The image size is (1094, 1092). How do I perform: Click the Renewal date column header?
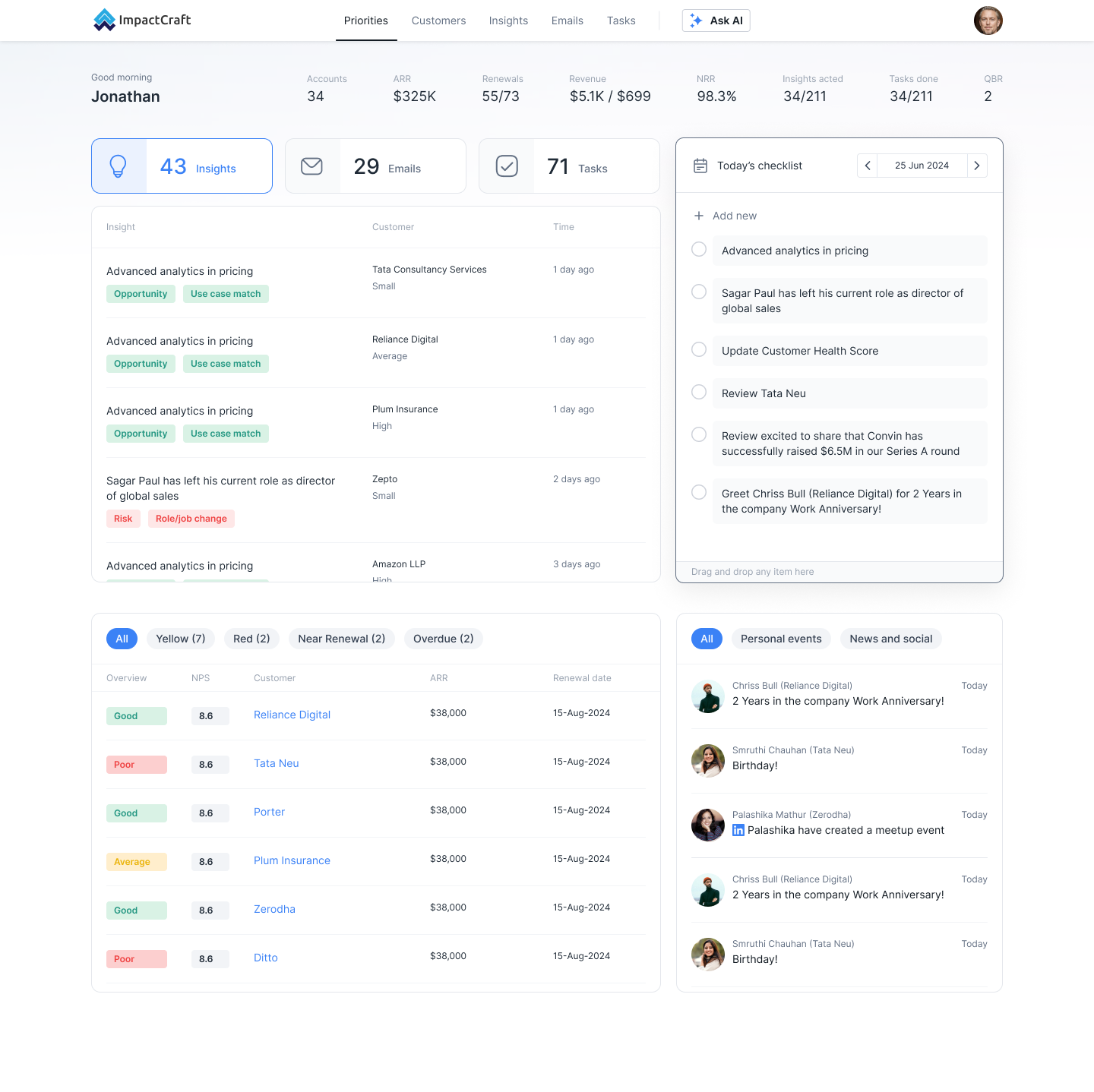pyautogui.click(x=582, y=678)
